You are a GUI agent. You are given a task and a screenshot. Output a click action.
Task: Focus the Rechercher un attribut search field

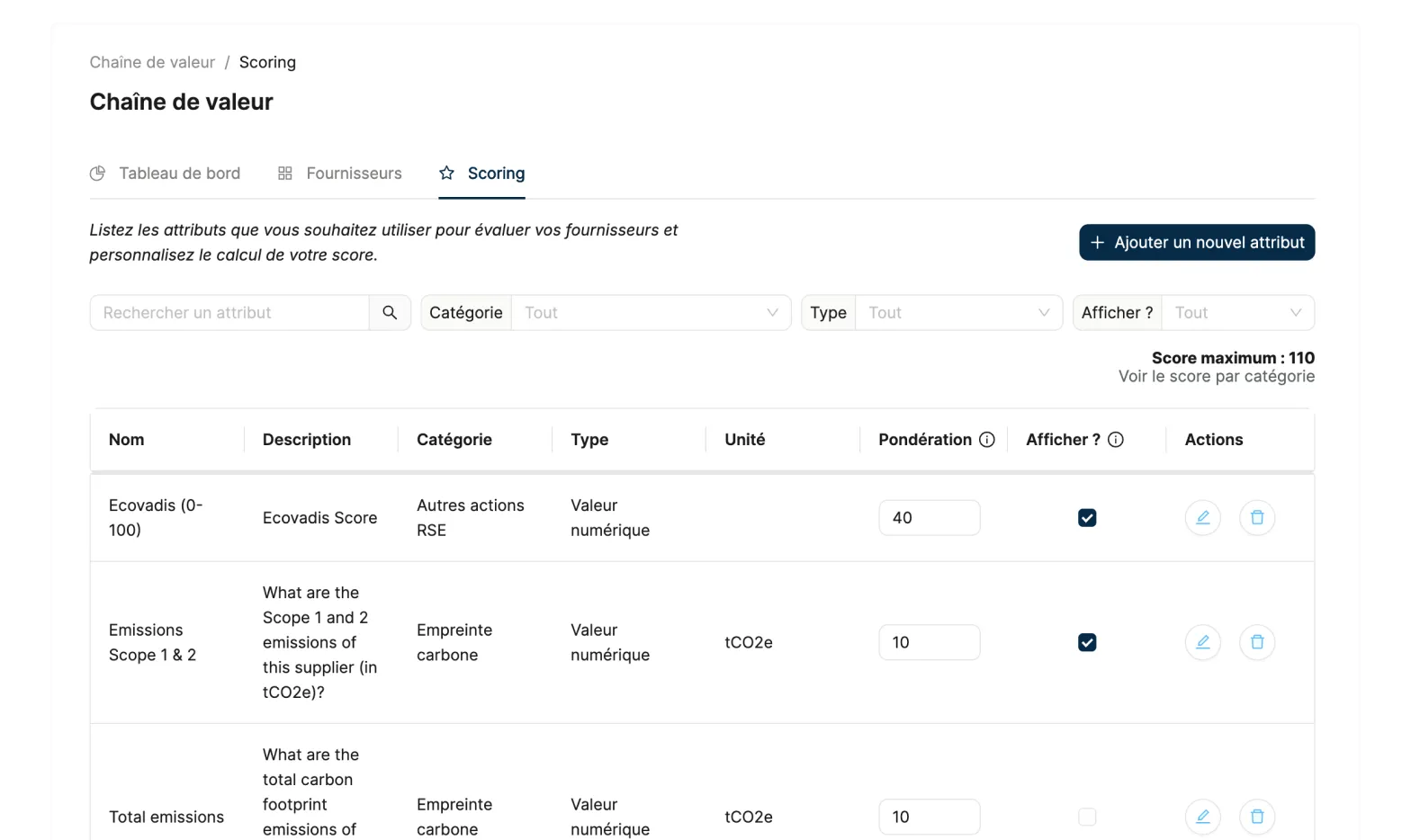coord(229,313)
